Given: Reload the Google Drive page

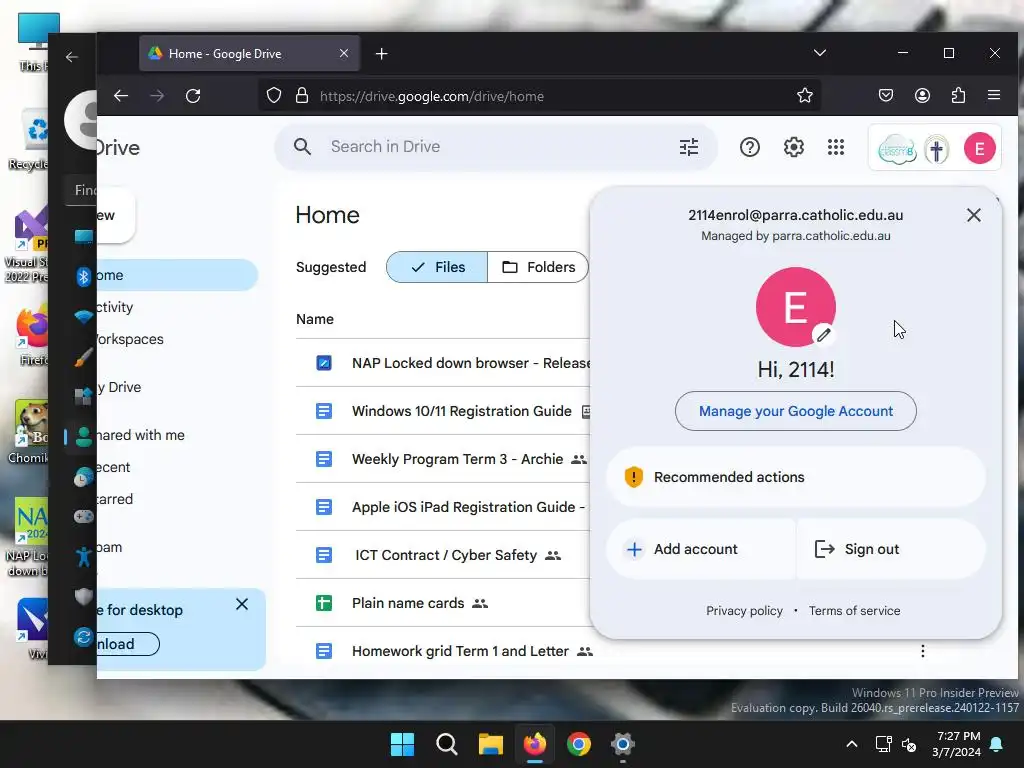Looking at the screenshot, I should [x=193, y=96].
